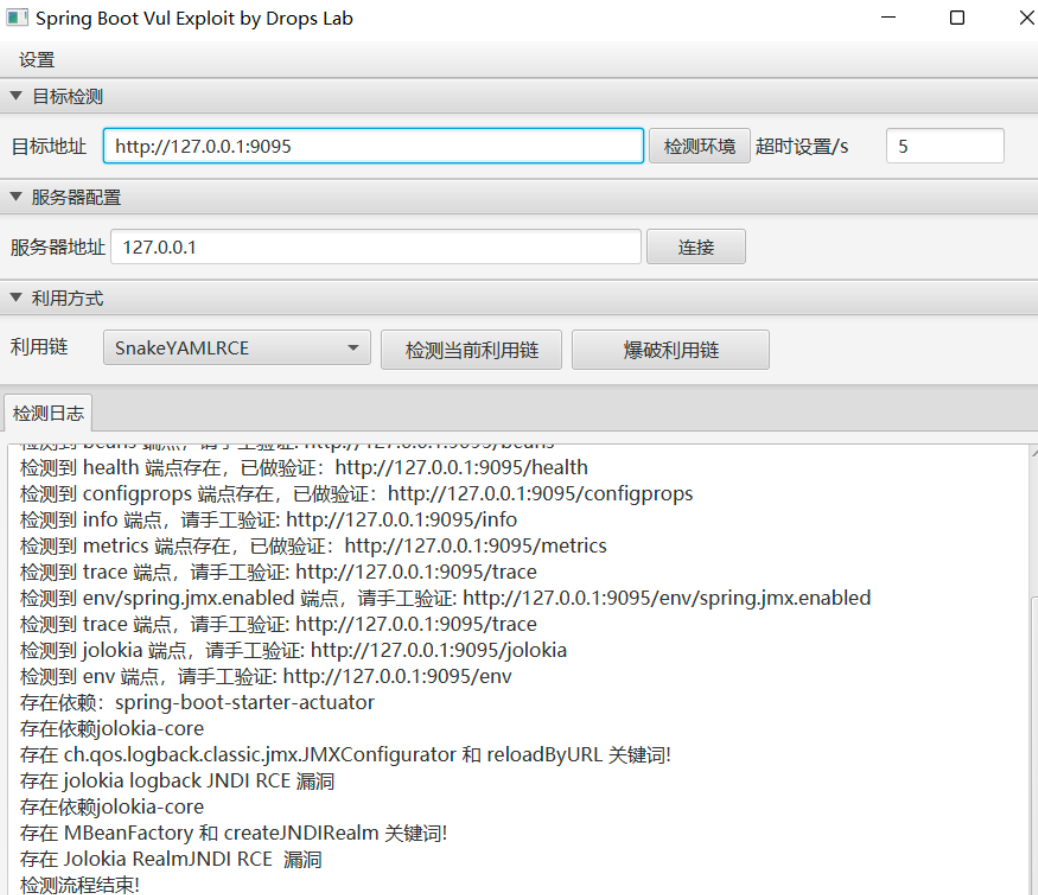Click the log line about health endpoint
Image resolution: width=1038 pixels, height=895 pixels.
pos(304,467)
